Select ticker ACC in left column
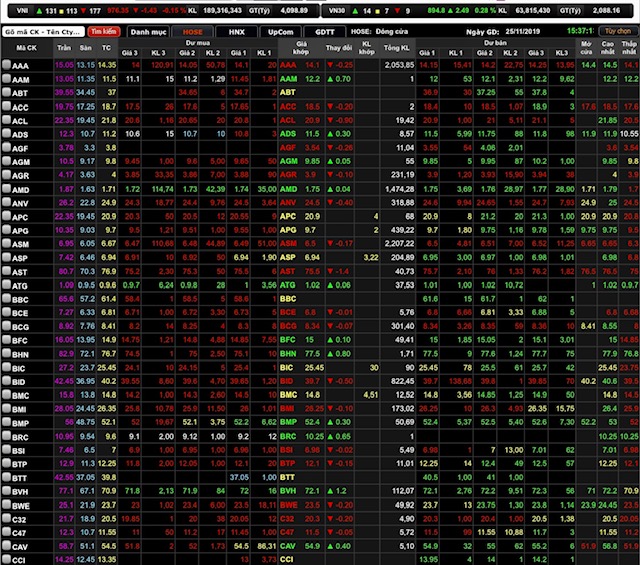Viewport: 640px width, 565px height. pos(20,107)
